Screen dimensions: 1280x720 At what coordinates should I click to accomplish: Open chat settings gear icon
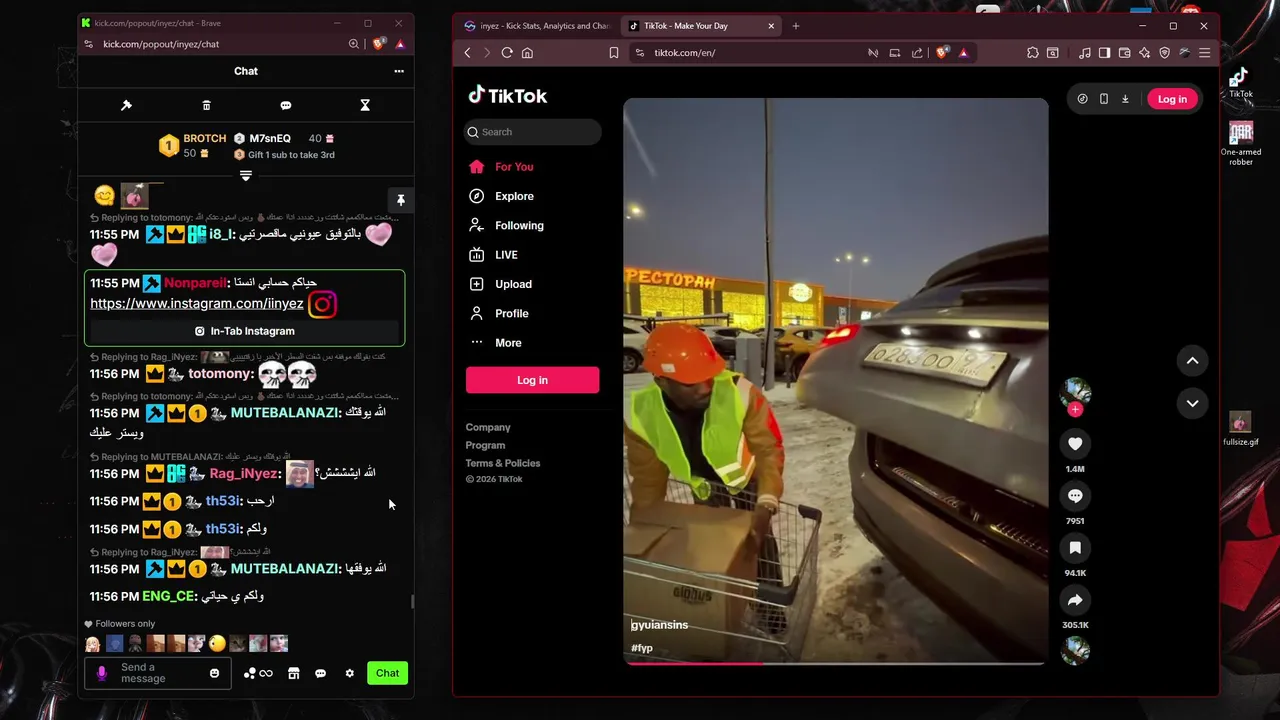349,673
